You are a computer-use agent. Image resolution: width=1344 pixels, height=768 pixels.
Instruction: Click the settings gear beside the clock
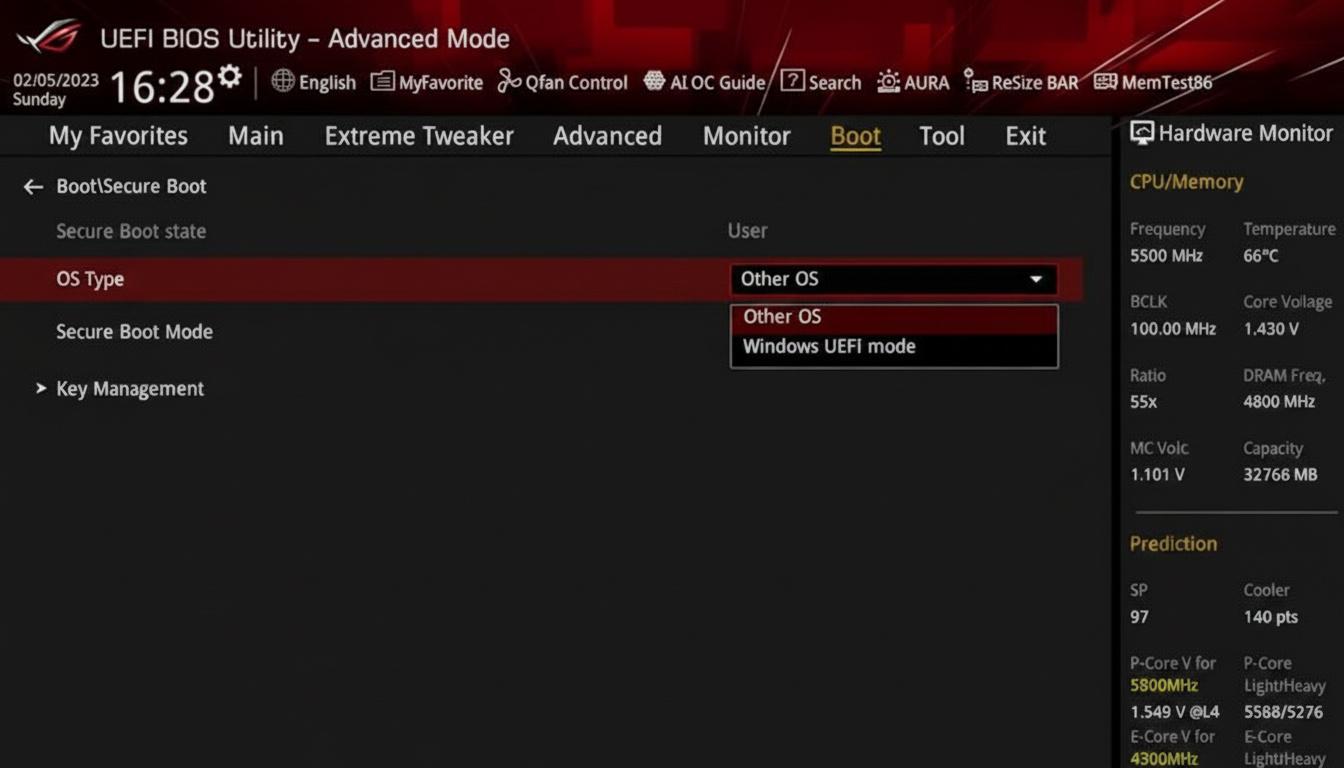coord(230,77)
